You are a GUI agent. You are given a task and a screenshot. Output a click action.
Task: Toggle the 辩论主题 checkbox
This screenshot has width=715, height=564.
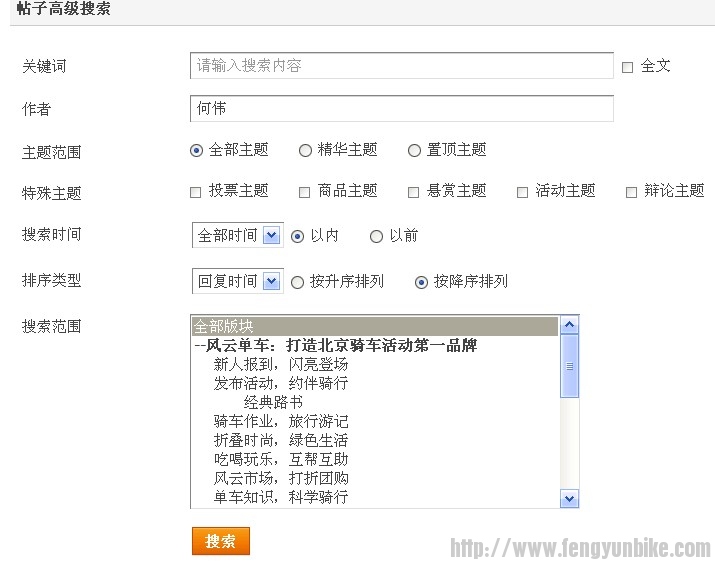point(631,192)
